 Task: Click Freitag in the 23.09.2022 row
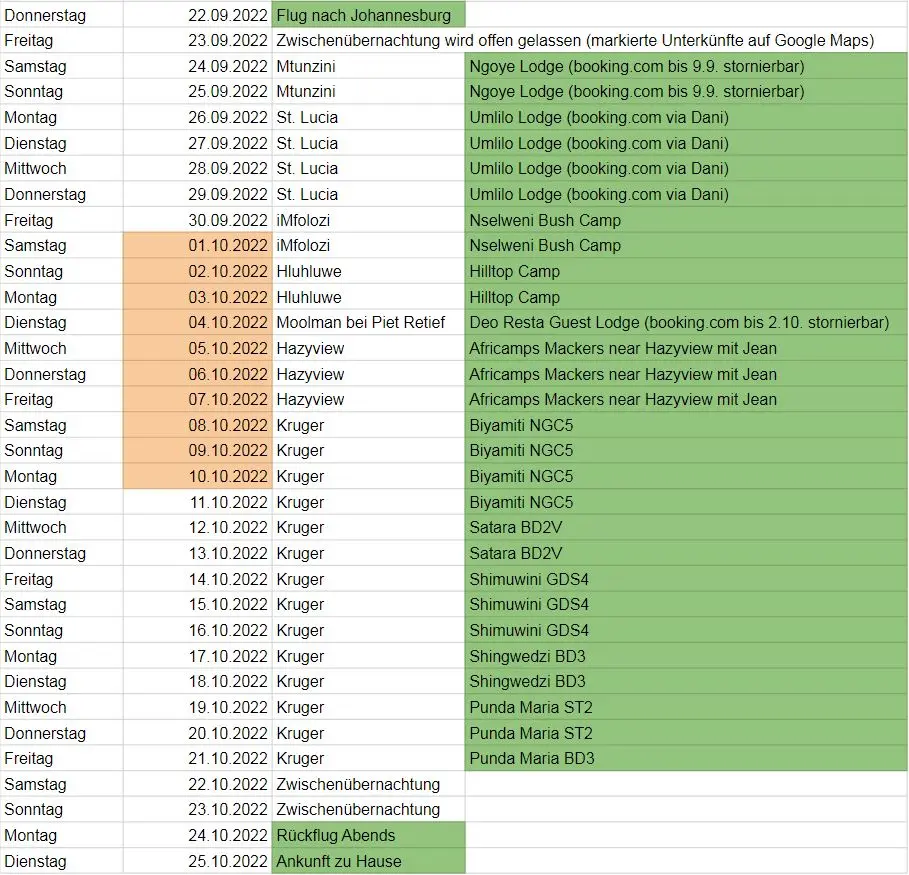tap(62, 40)
